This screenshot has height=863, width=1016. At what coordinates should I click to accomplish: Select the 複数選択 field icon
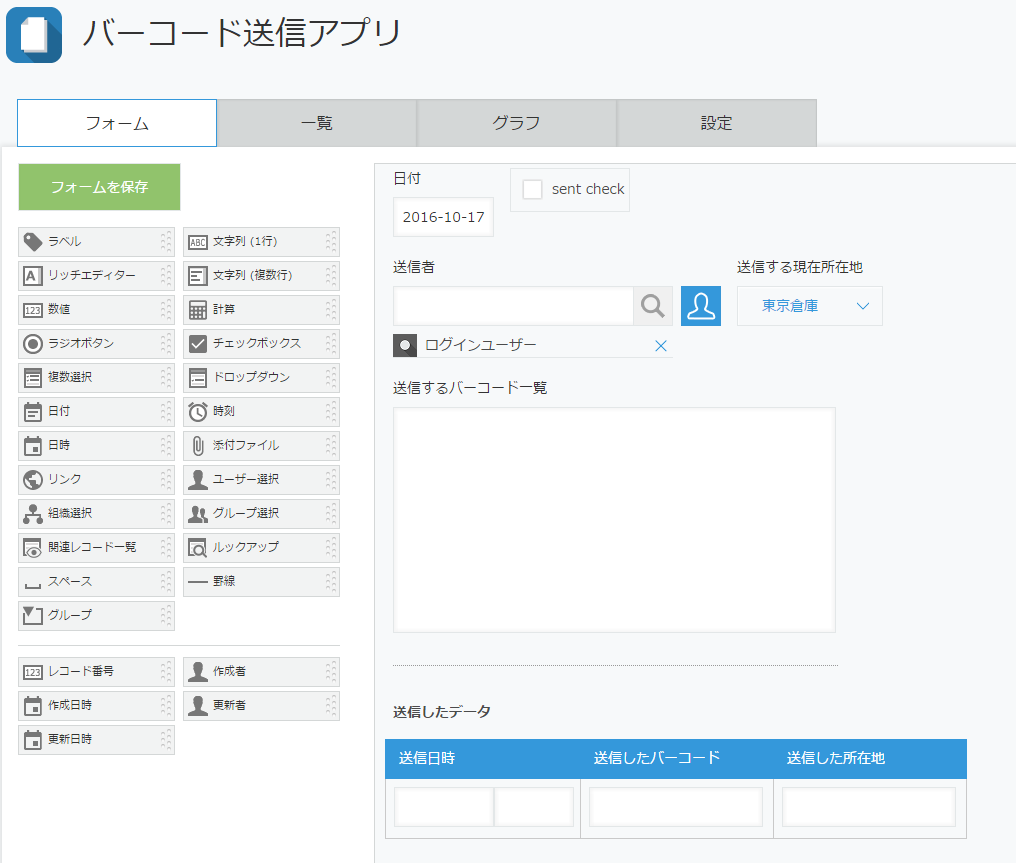(x=32, y=378)
